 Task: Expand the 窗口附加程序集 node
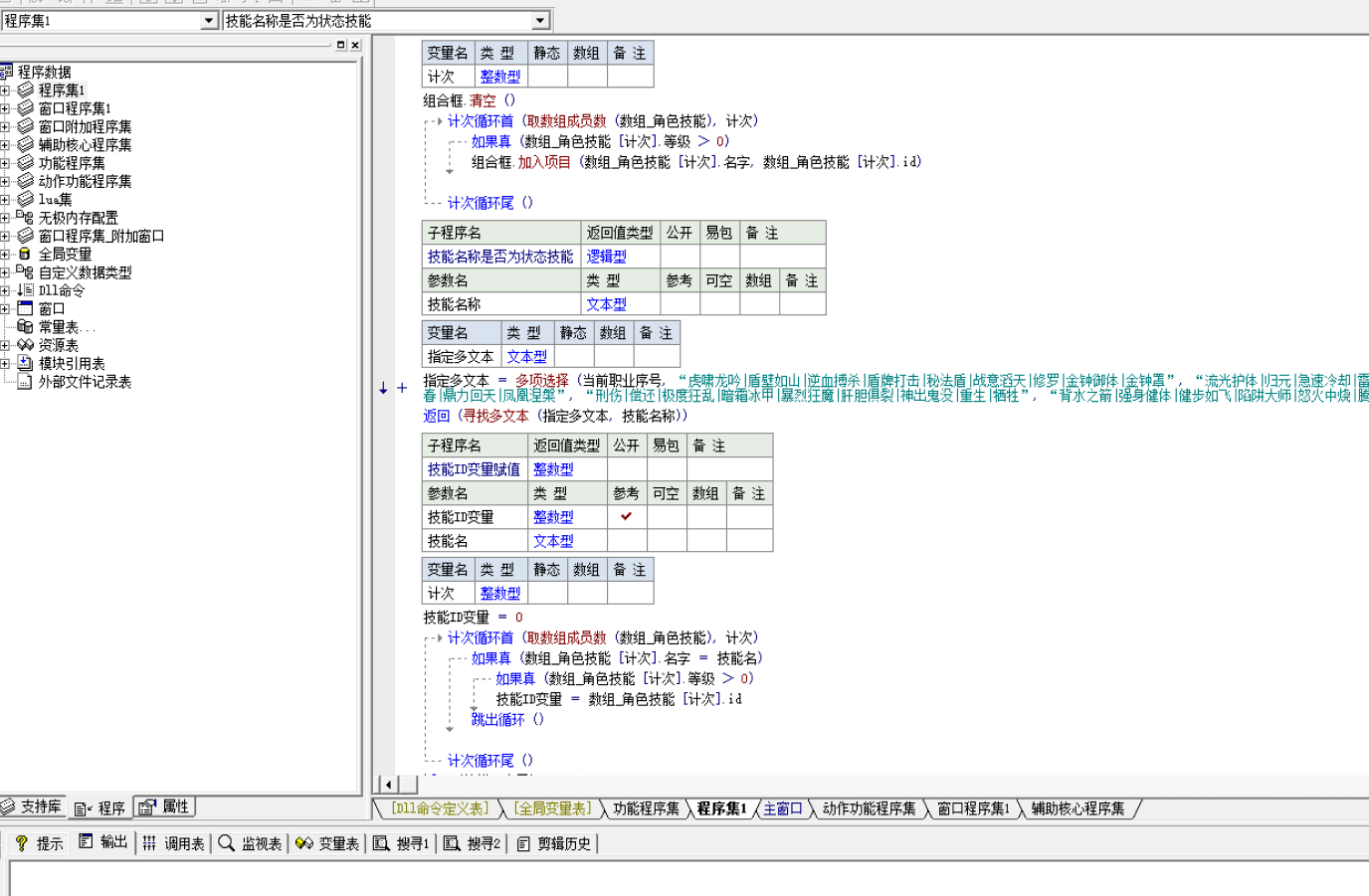pos(5,126)
